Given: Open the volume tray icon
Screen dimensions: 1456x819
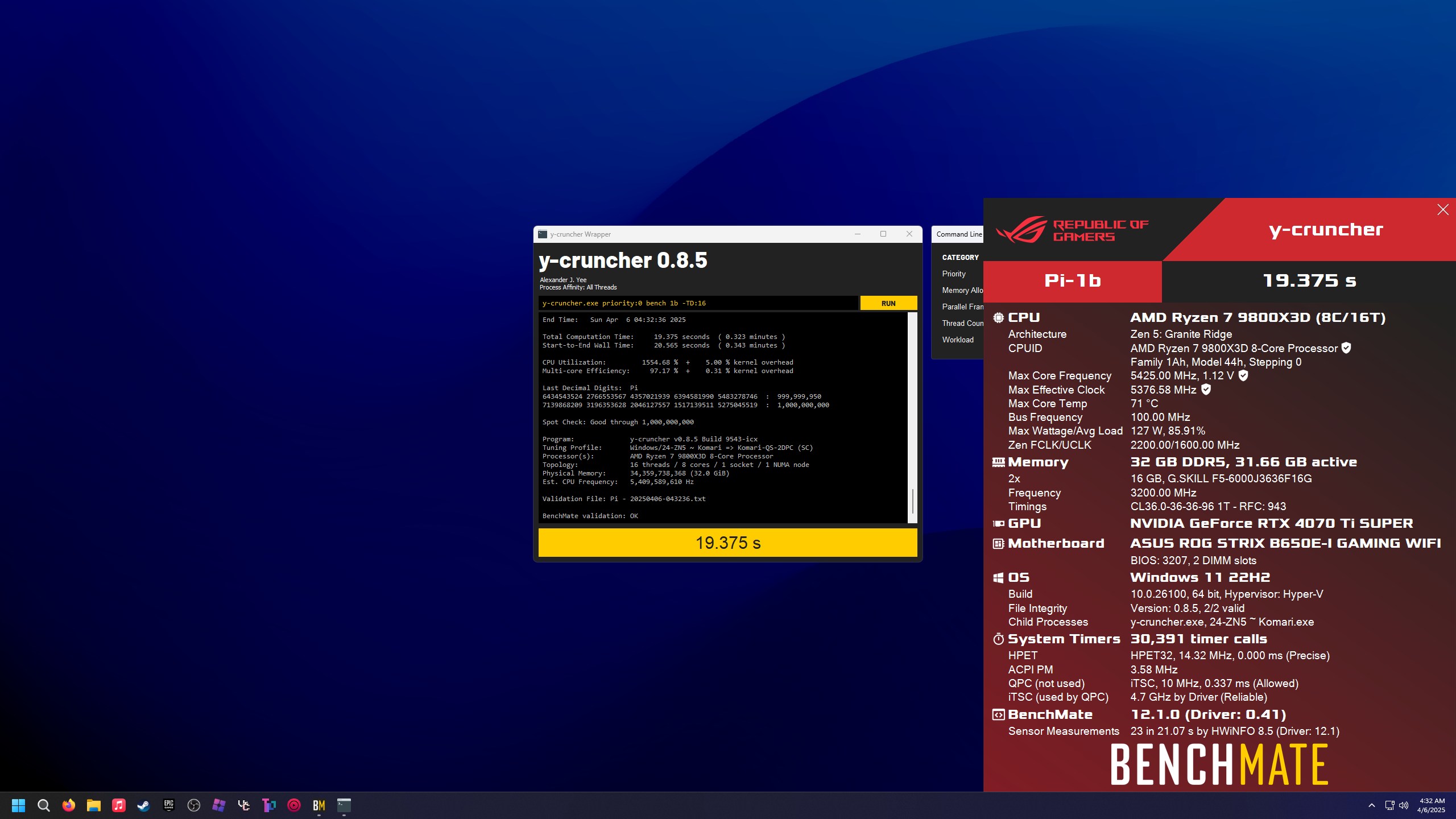Looking at the screenshot, I should [x=1404, y=805].
